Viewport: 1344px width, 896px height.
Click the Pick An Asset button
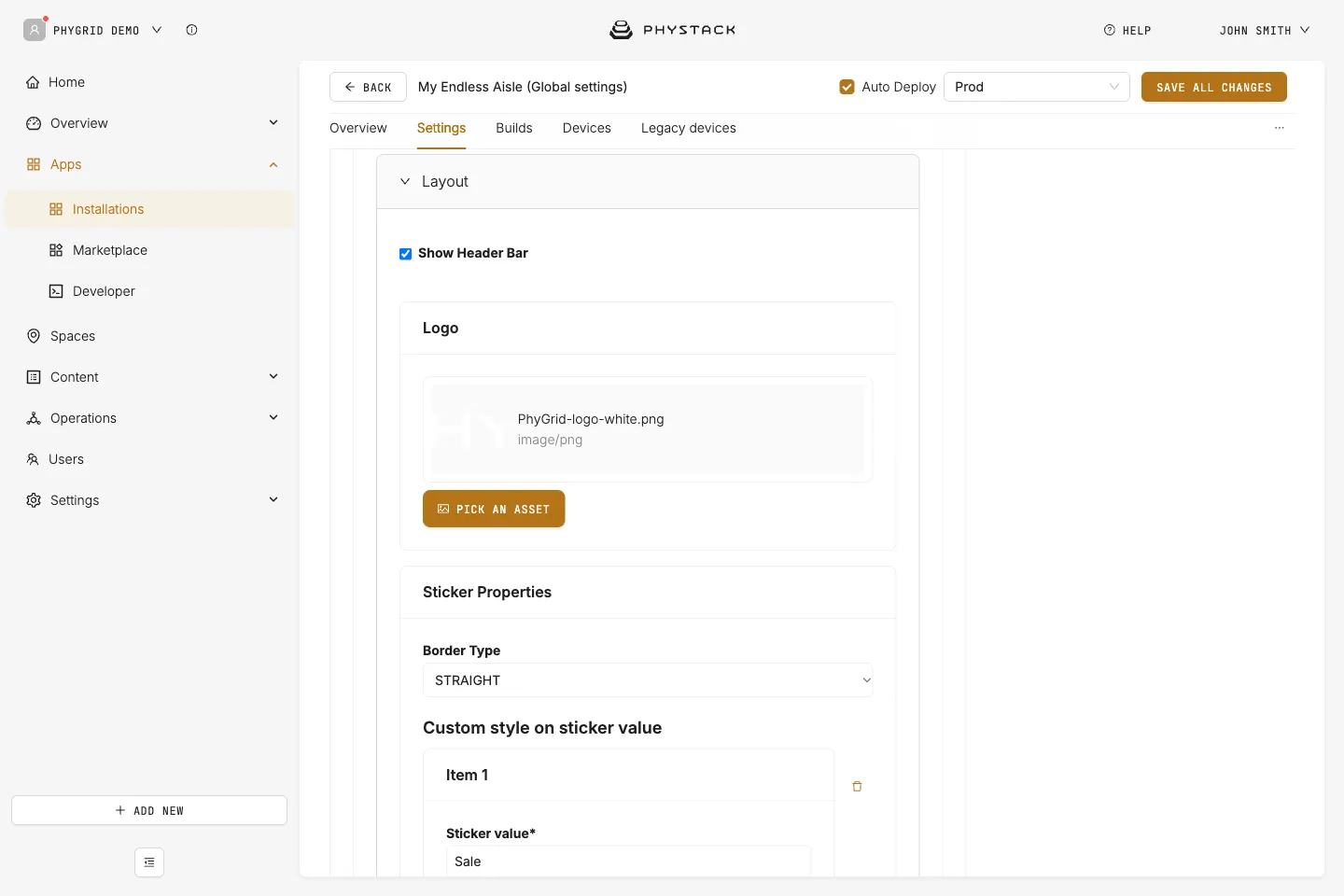coord(494,509)
